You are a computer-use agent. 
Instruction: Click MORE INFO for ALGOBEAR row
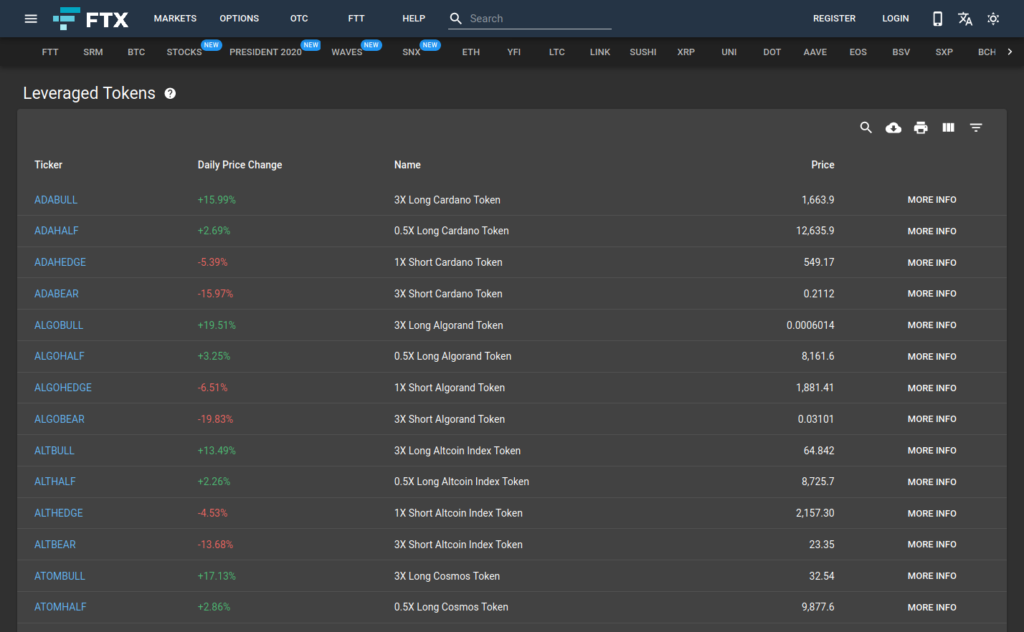[x=932, y=419]
